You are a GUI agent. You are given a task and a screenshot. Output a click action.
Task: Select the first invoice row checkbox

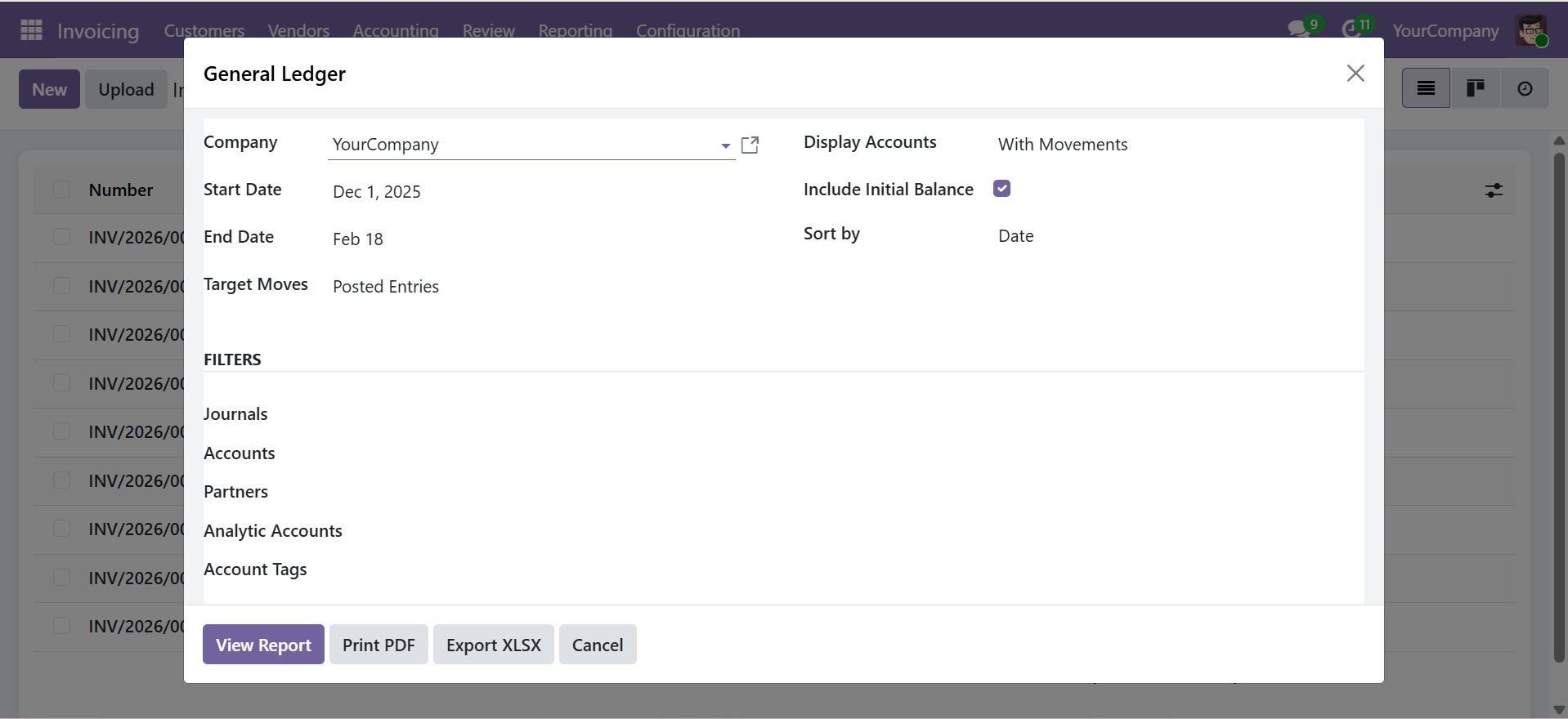pos(61,237)
